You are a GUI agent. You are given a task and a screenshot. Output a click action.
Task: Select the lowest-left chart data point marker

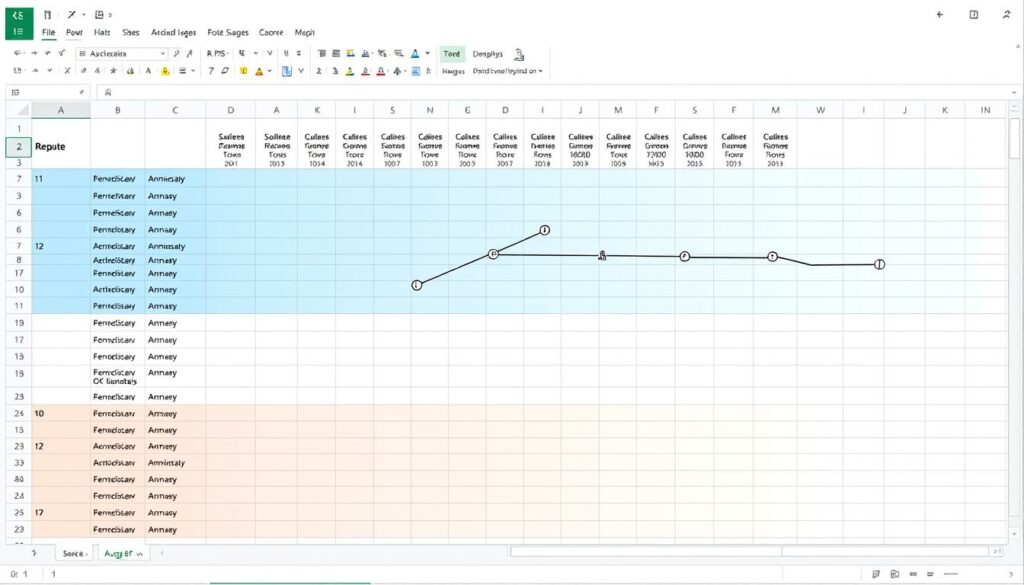[x=417, y=285]
